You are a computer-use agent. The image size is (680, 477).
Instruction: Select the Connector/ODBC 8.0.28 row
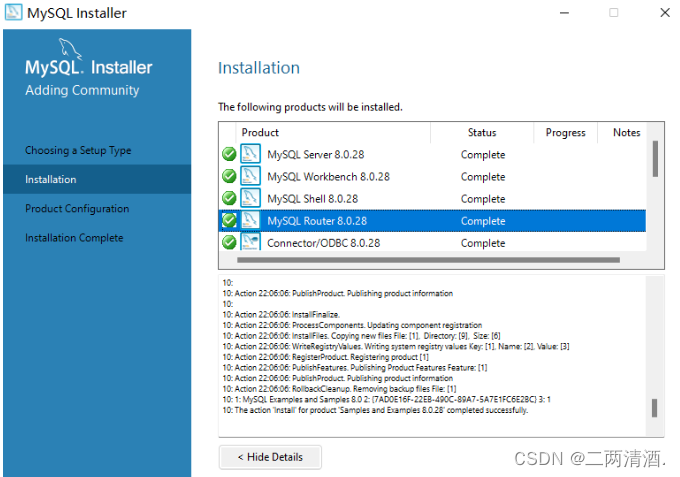(433, 242)
